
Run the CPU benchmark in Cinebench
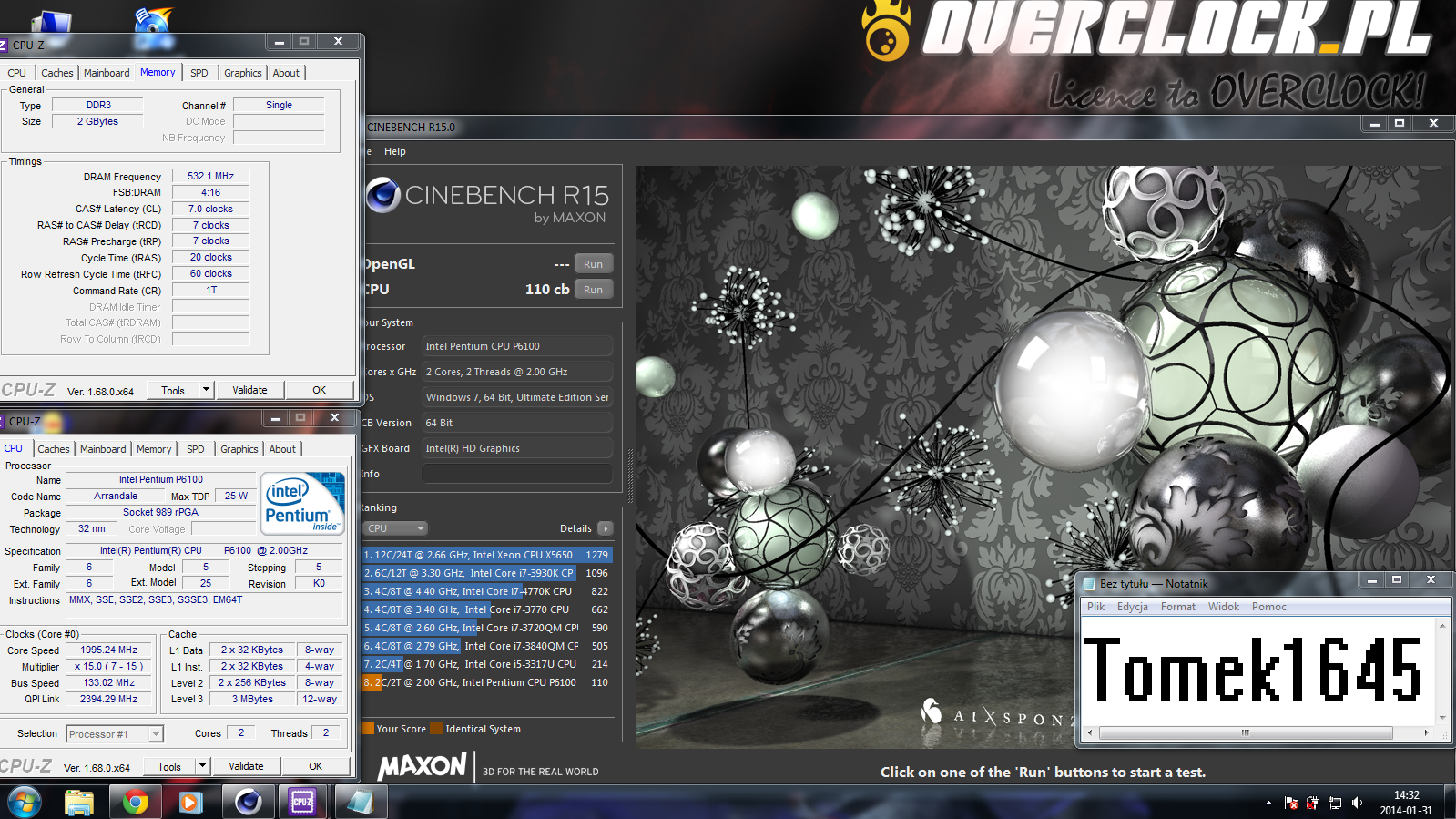coord(594,290)
